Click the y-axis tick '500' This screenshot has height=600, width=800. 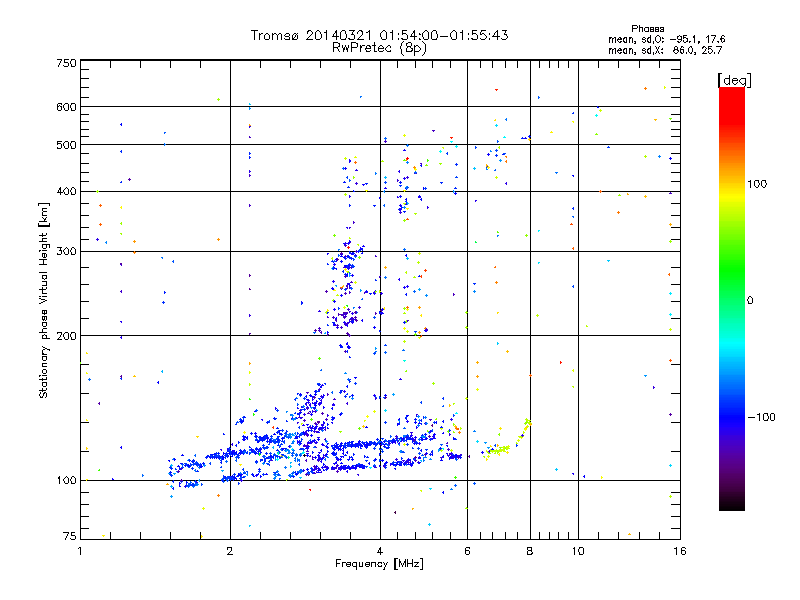(x=66, y=145)
